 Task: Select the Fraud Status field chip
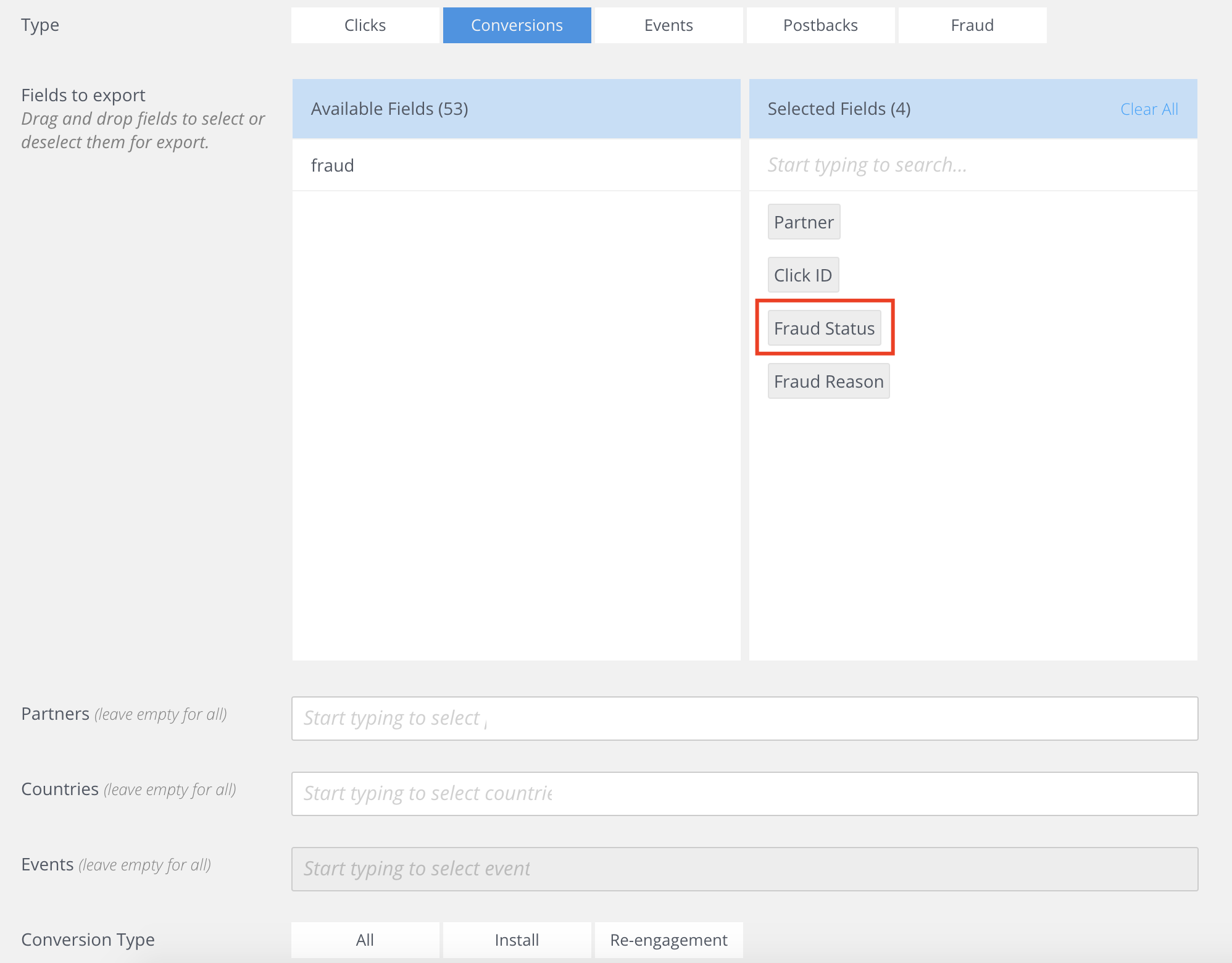click(824, 328)
